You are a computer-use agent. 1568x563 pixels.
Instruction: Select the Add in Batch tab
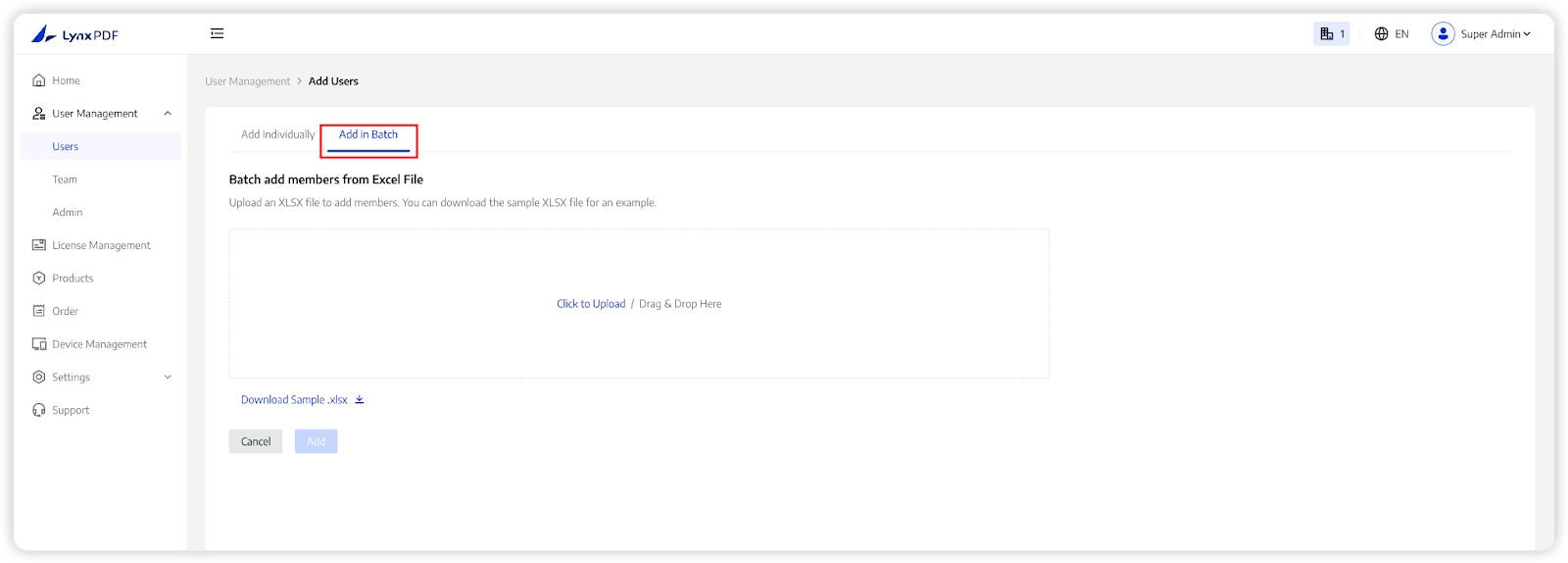point(368,135)
